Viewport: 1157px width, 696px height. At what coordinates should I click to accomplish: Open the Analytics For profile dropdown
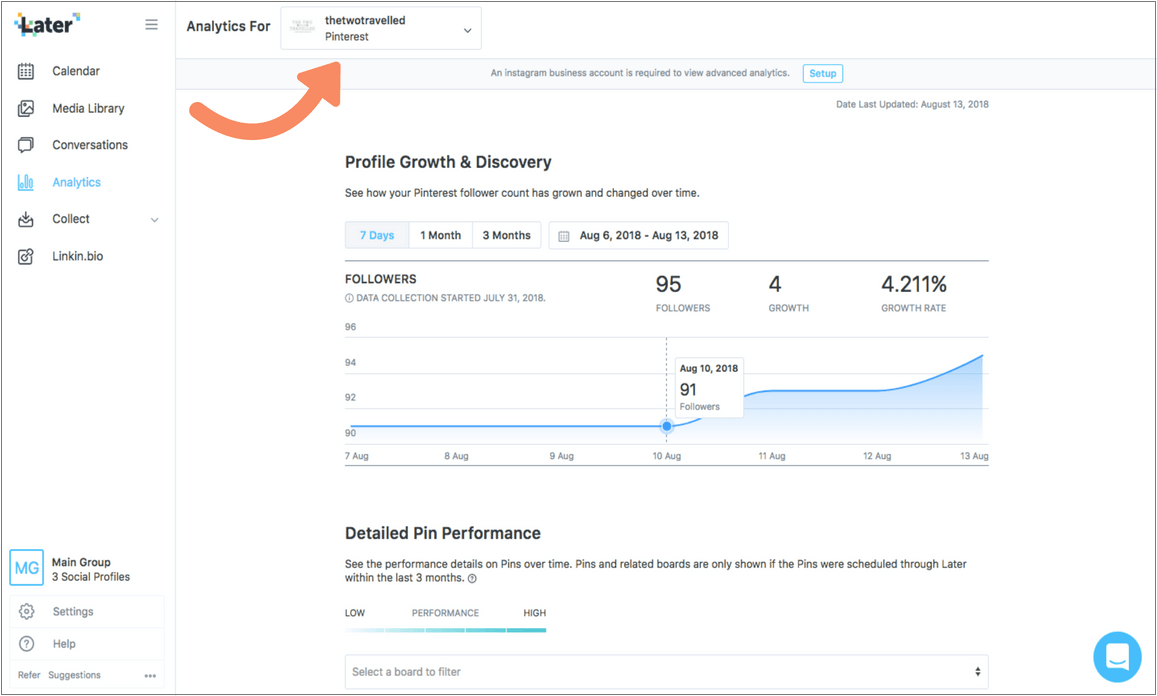(x=381, y=29)
